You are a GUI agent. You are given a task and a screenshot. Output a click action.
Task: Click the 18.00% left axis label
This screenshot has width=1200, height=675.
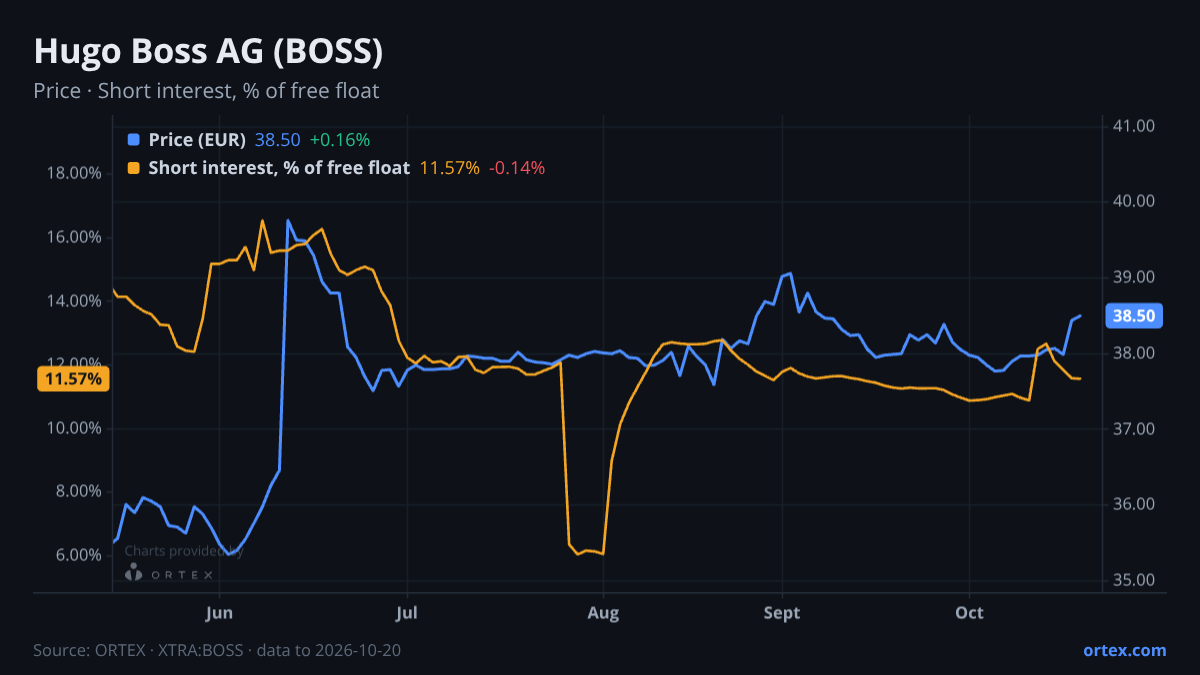pyautogui.click(x=74, y=173)
